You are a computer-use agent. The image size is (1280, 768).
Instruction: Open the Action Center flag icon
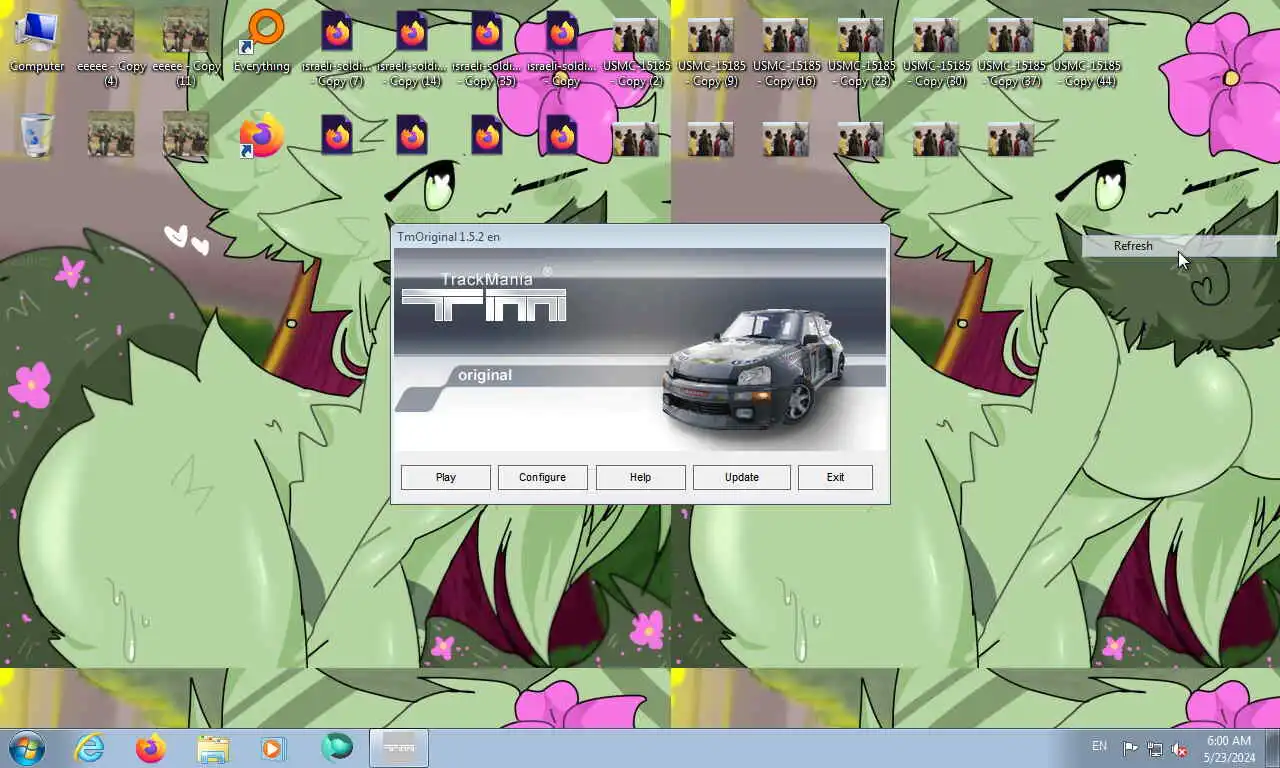coord(1130,749)
